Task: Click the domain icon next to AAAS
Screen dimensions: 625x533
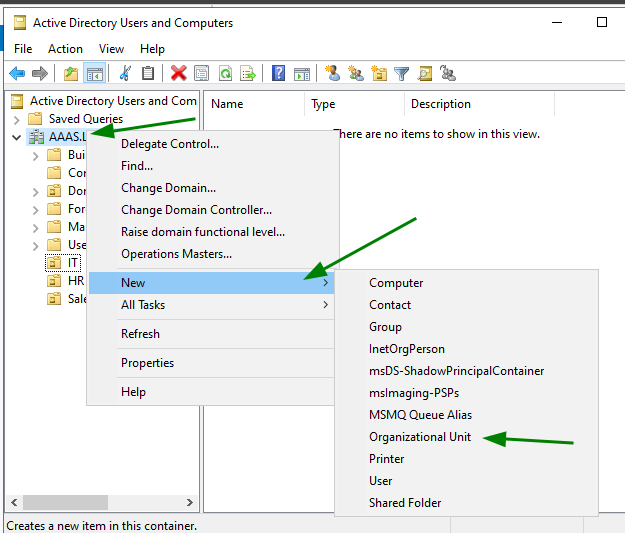Action: [36, 137]
